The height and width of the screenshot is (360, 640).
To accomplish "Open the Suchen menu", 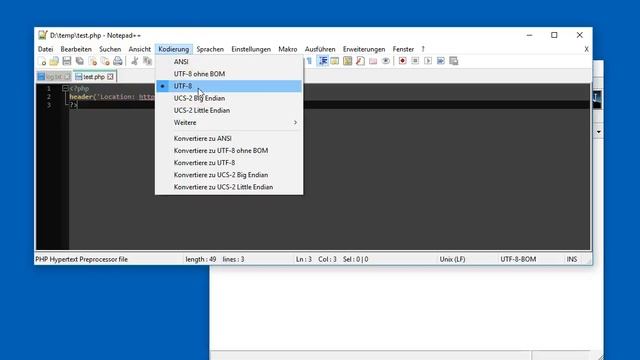I will click(x=110, y=49).
